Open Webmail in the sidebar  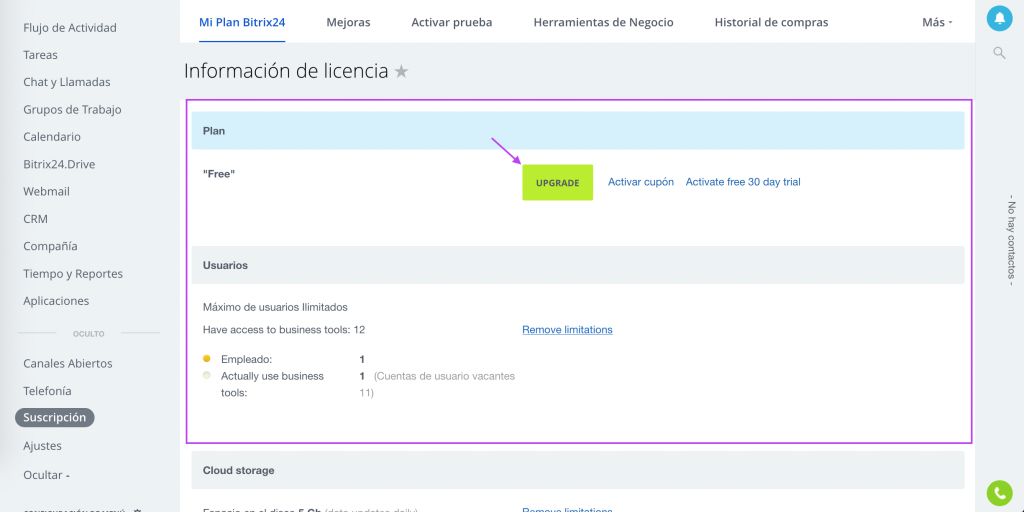point(46,192)
